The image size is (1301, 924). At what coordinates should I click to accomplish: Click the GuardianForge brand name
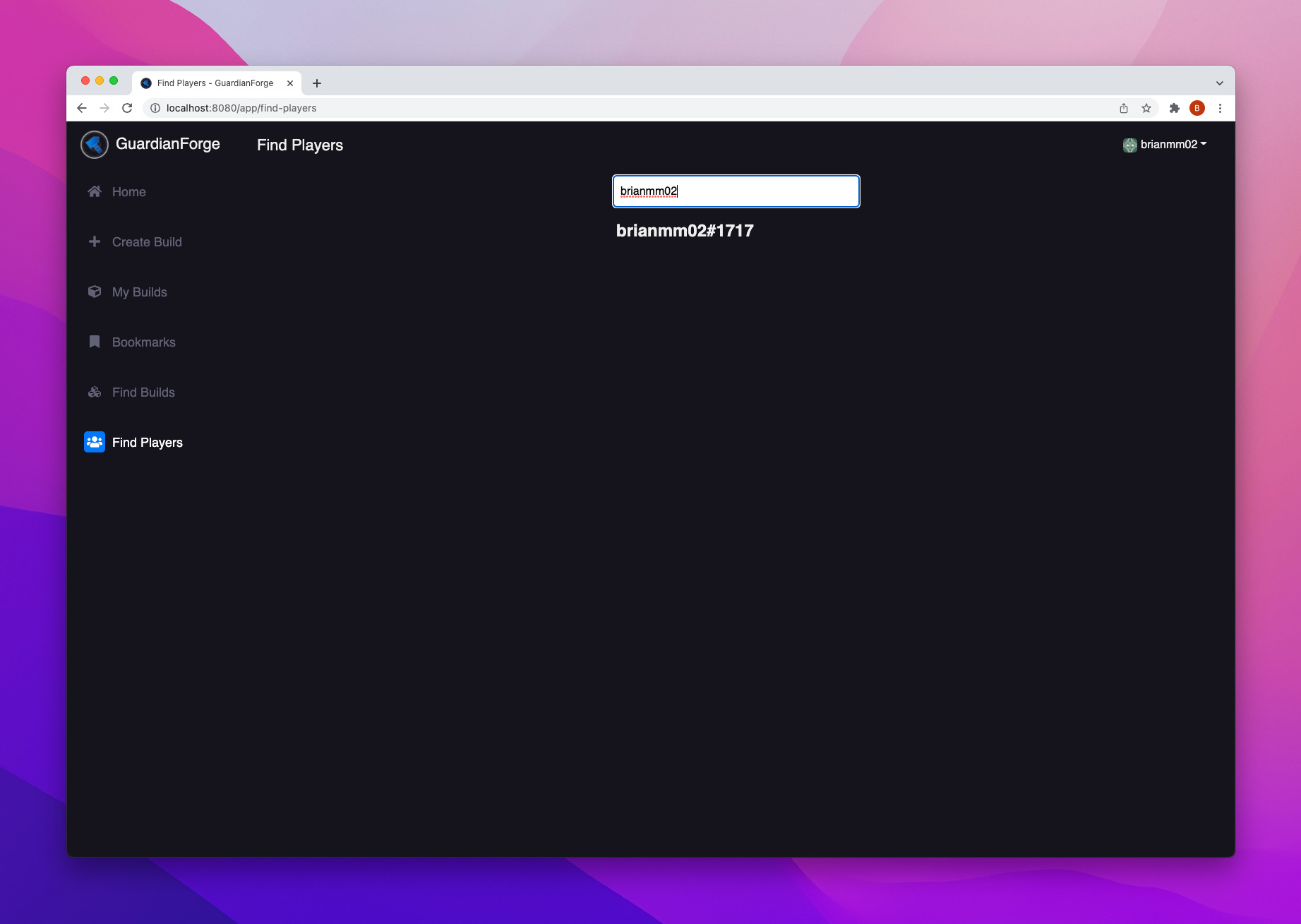pos(168,144)
